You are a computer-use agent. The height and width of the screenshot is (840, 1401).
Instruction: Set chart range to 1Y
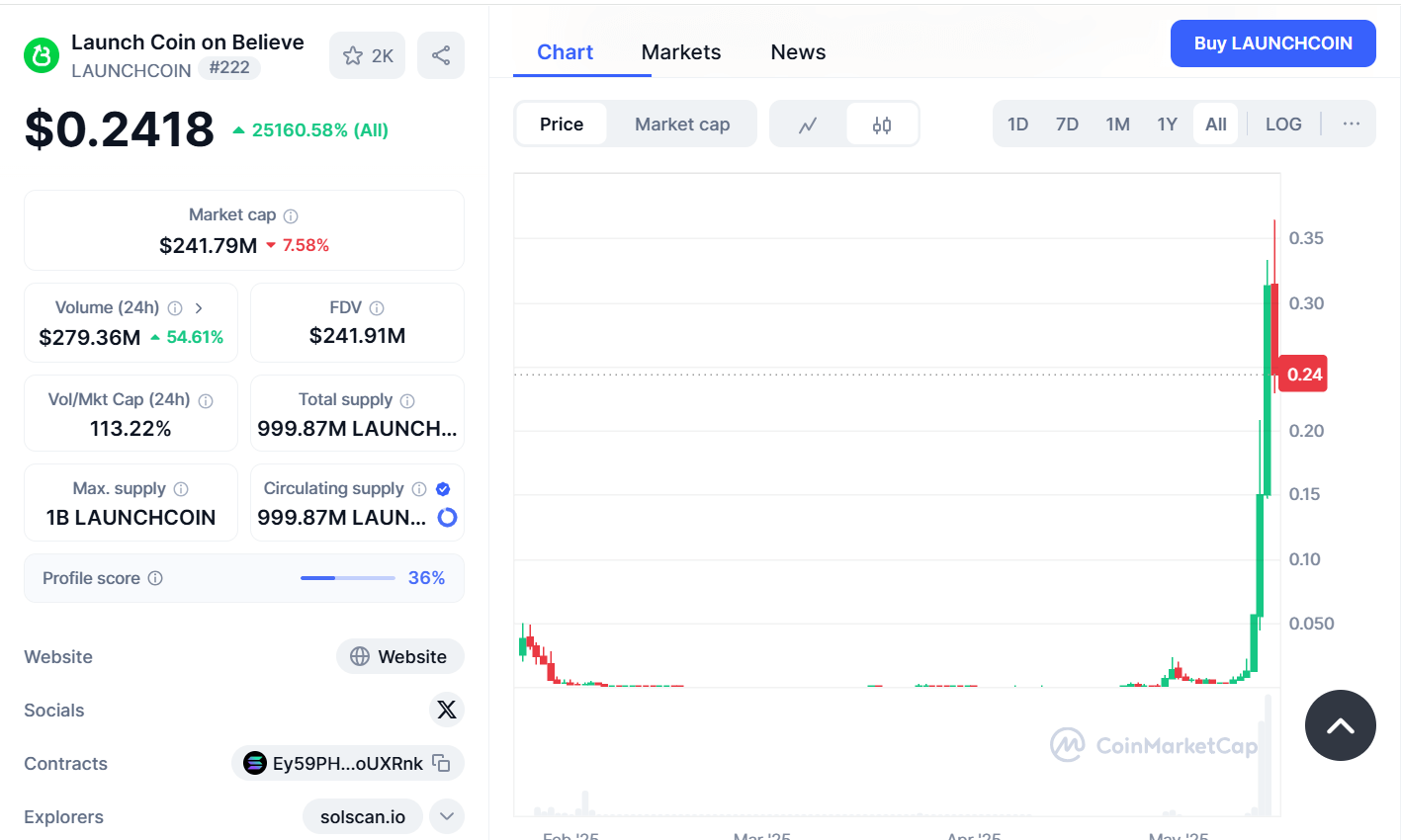pyautogui.click(x=1168, y=124)
